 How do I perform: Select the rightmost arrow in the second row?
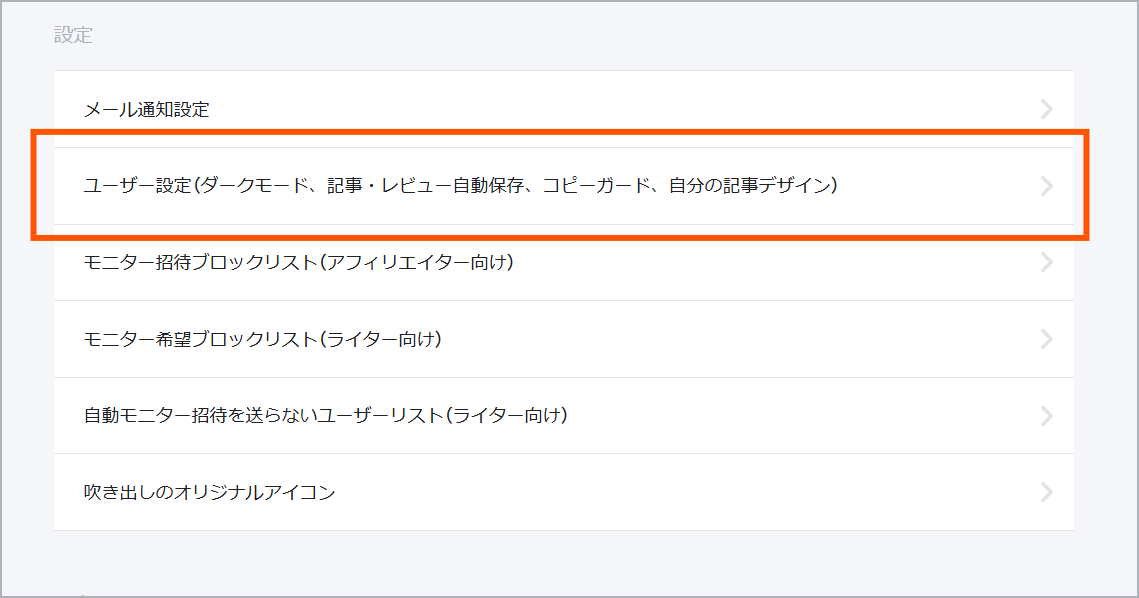[x=1046, y=185]
